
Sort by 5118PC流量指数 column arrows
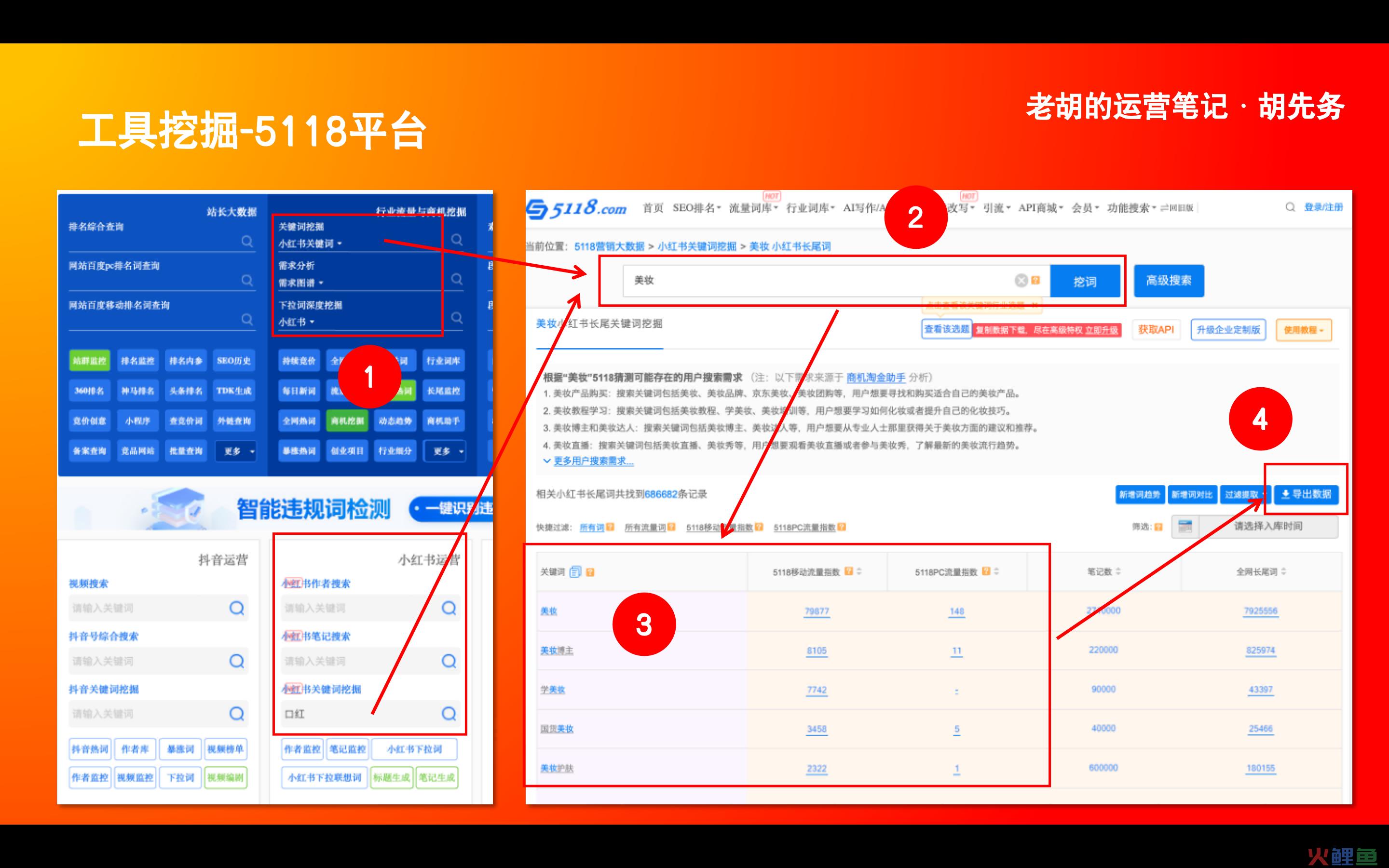point(996,572)
